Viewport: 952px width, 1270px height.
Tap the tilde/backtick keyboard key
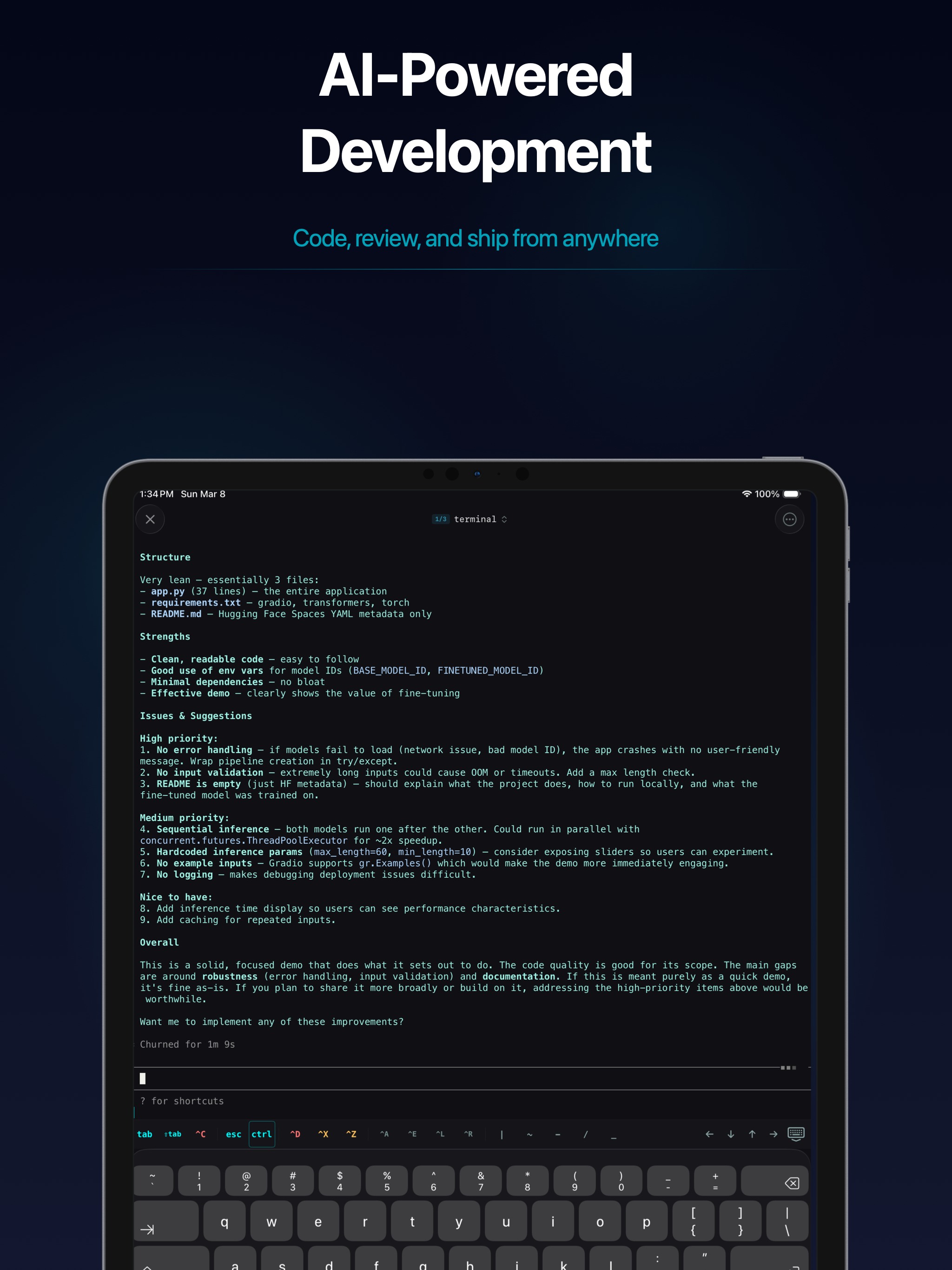(x=153, y=1180)
